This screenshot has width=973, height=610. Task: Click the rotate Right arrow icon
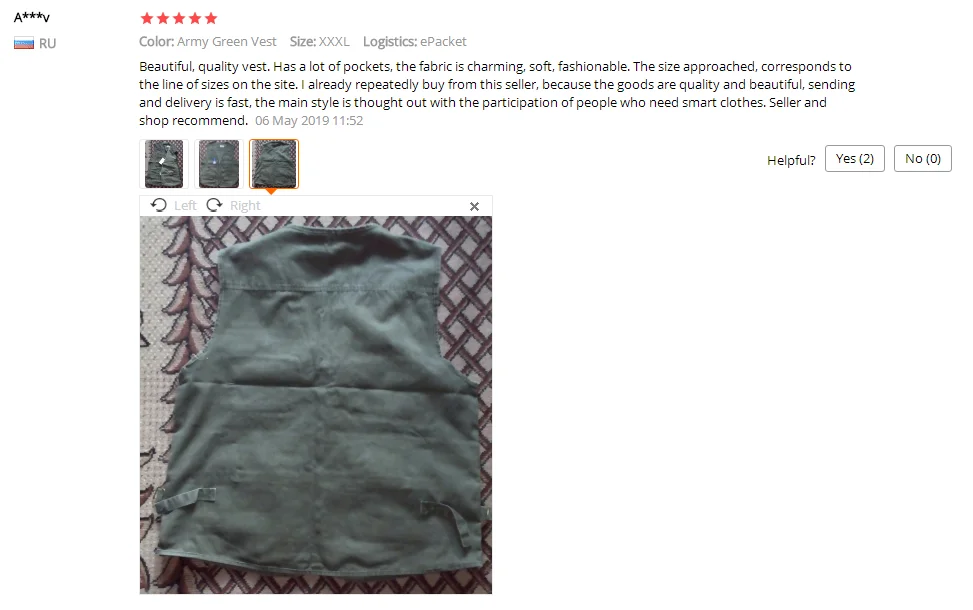214,205
